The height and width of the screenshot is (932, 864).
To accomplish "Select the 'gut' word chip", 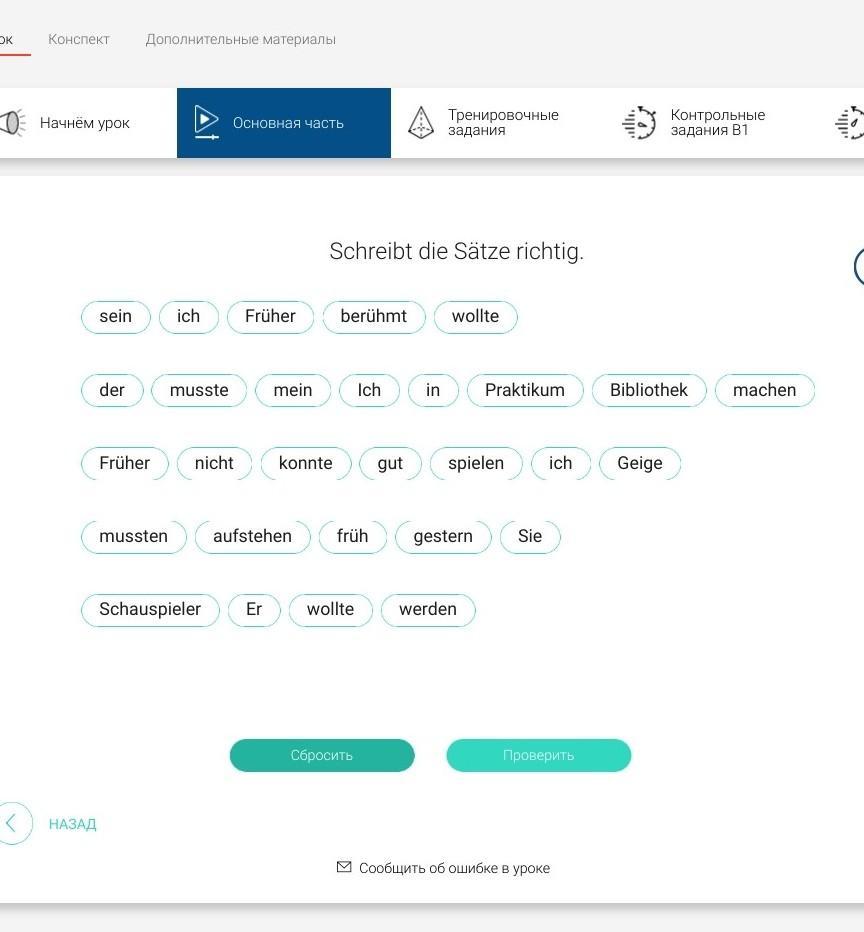I will tap(390, 464).
